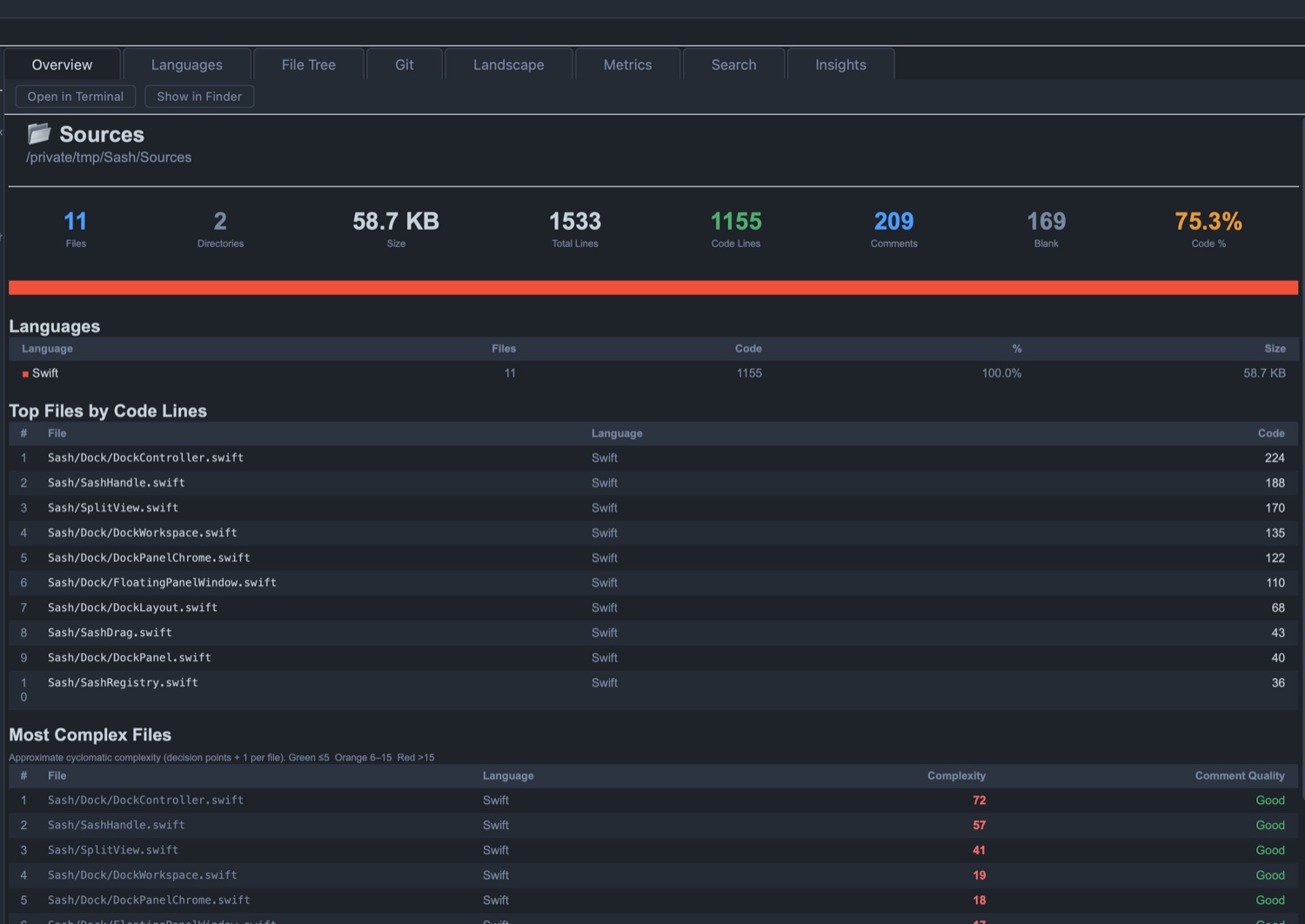Open the Landscape tab
The height and width of the screenshot is (924, 1305).
pyautogui.click(x=509, y=64)
